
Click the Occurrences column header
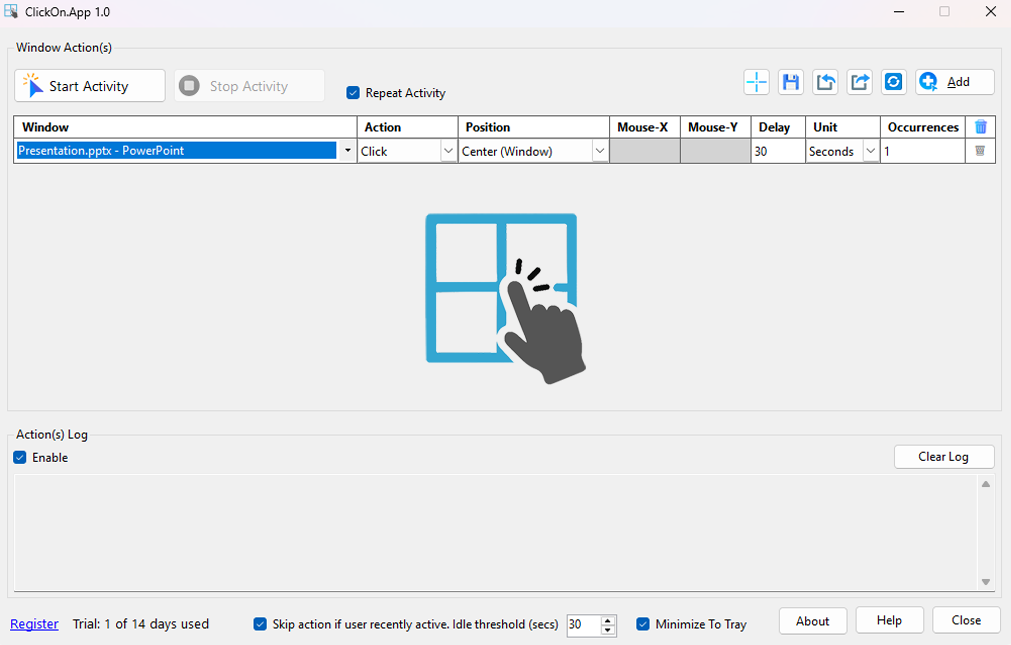click(923, 127)
